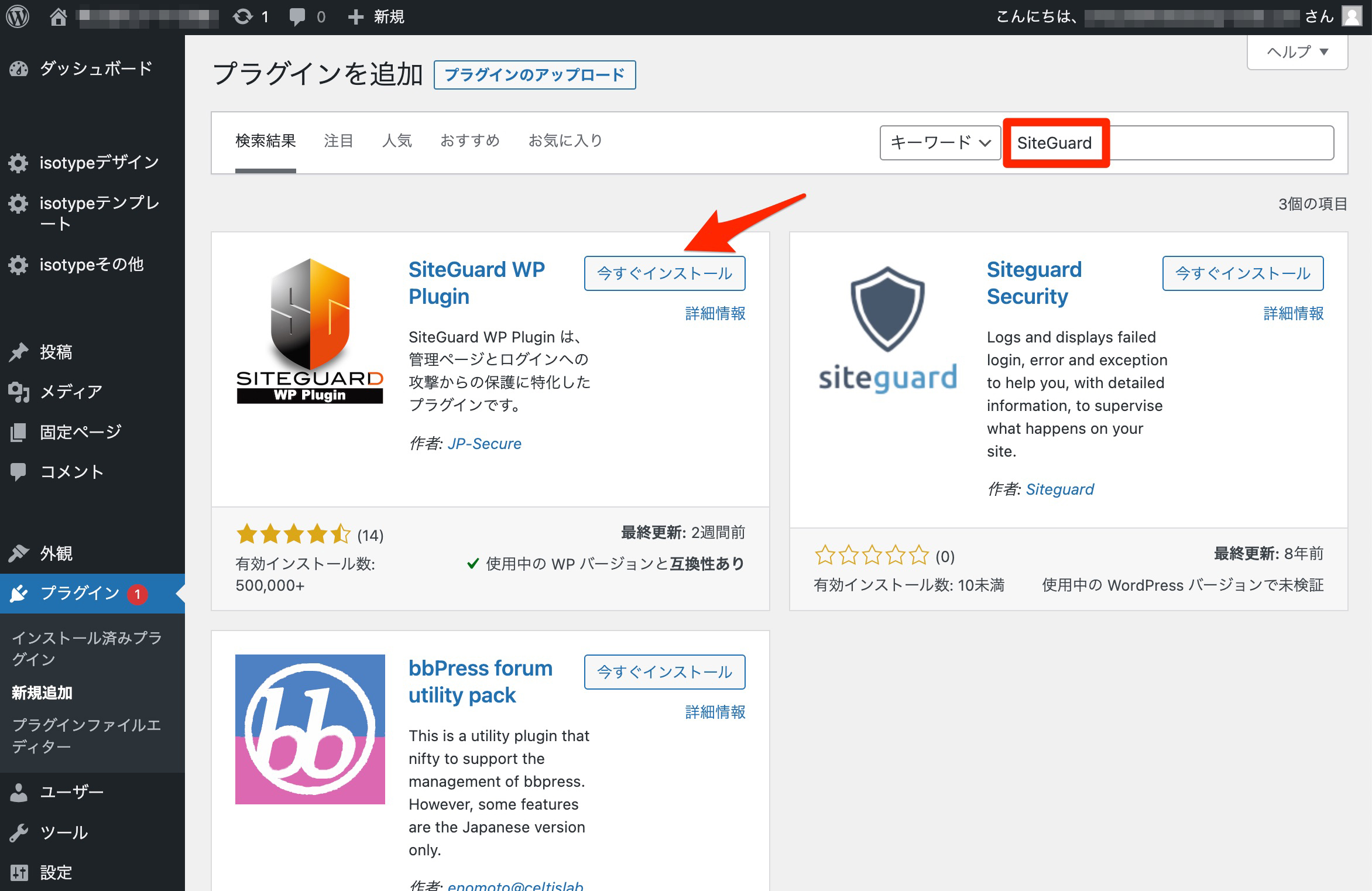The height and width of the screenshot is (891, 1372).
Task: Expand the ヘルプ panel
Action: click(1298, 52)
